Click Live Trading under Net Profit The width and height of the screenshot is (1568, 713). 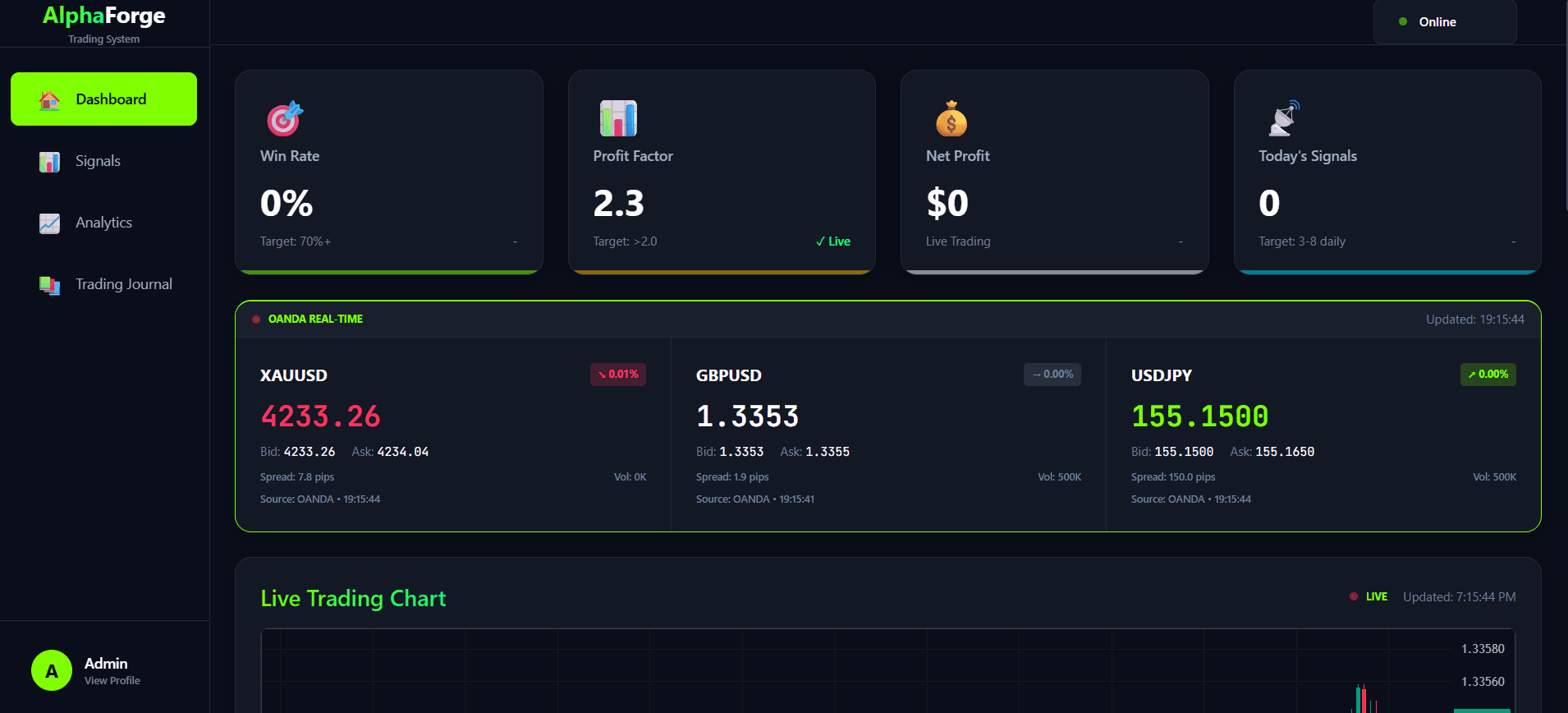tap(958, 241)
